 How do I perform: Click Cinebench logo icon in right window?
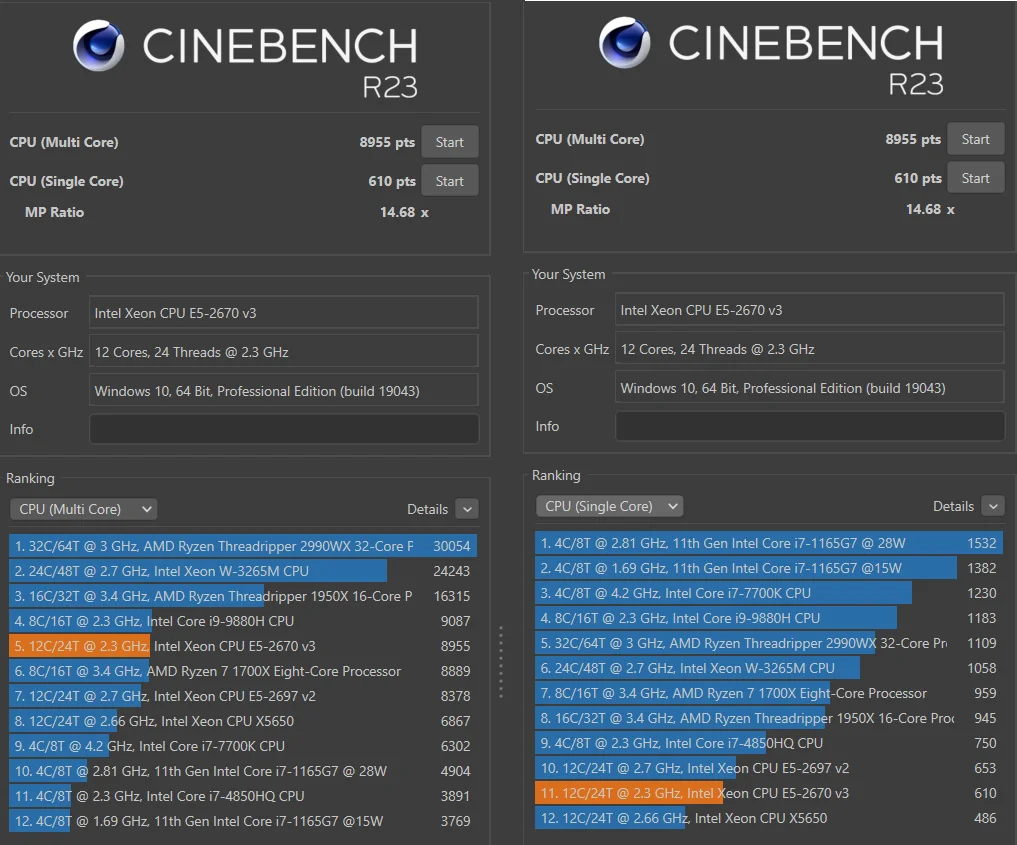click(x=625, y=42)
